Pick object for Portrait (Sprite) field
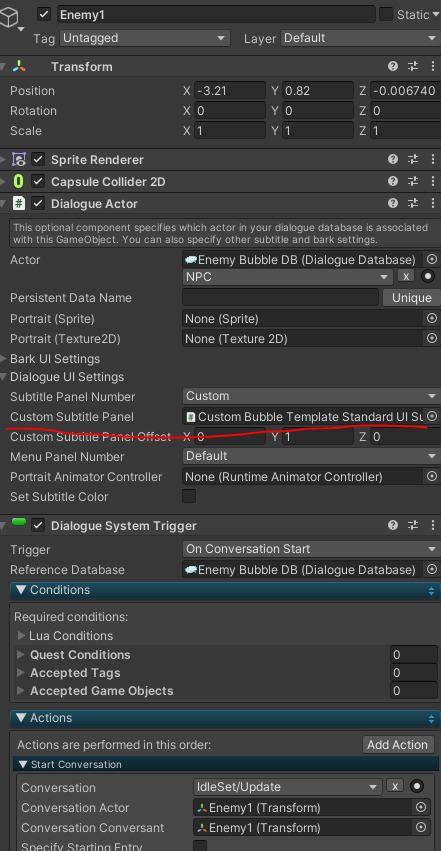The height and width of the screenshot is (851, 441). 432,319
